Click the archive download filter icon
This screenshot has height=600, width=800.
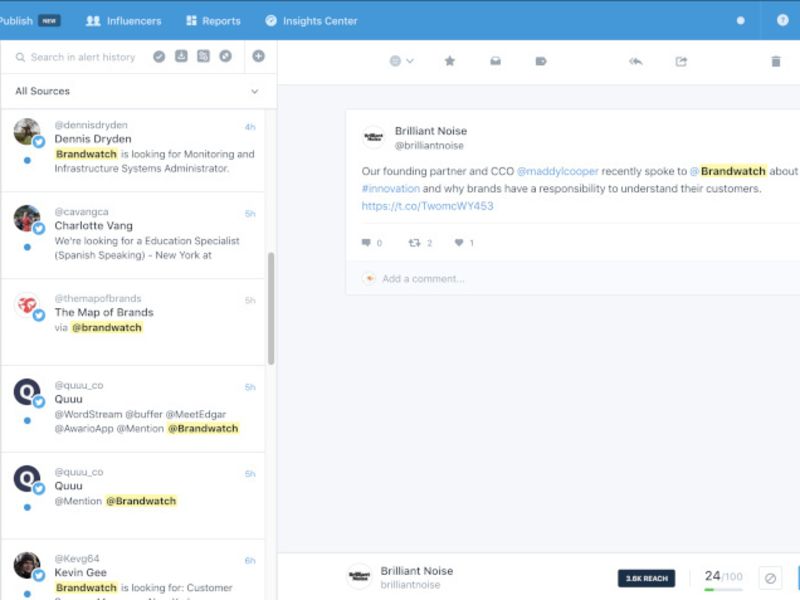point(181,57)
